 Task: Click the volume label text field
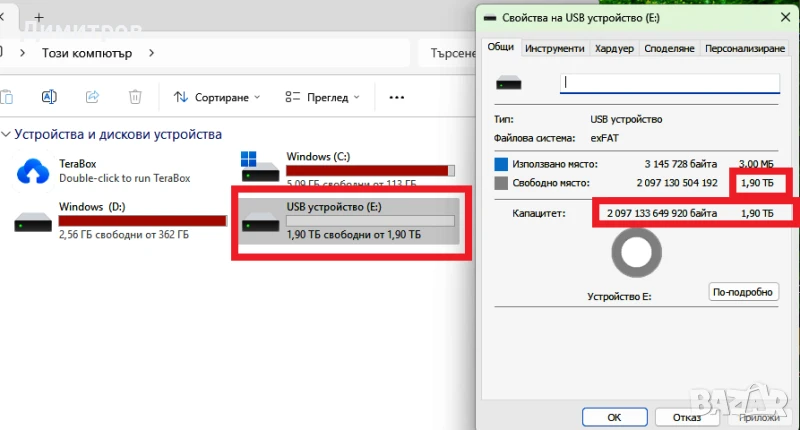coord(669,84)
